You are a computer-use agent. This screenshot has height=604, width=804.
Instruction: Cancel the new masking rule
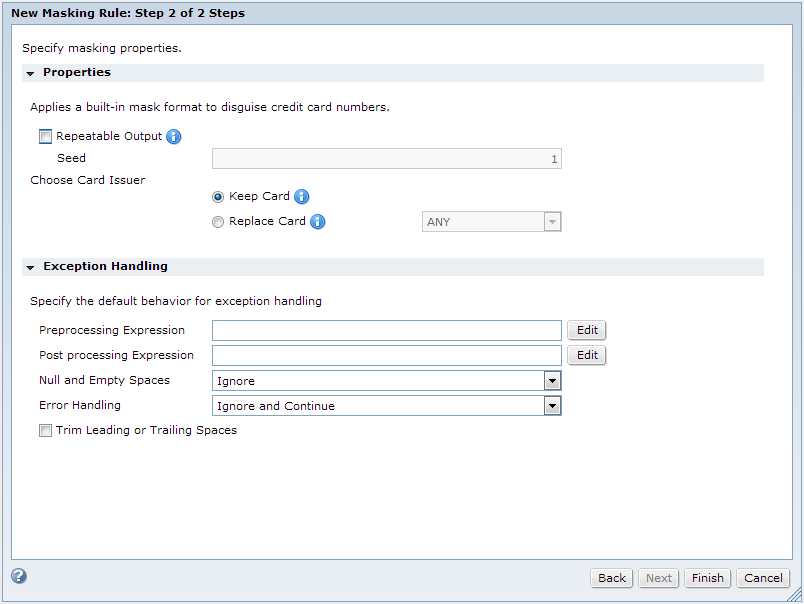763,578
